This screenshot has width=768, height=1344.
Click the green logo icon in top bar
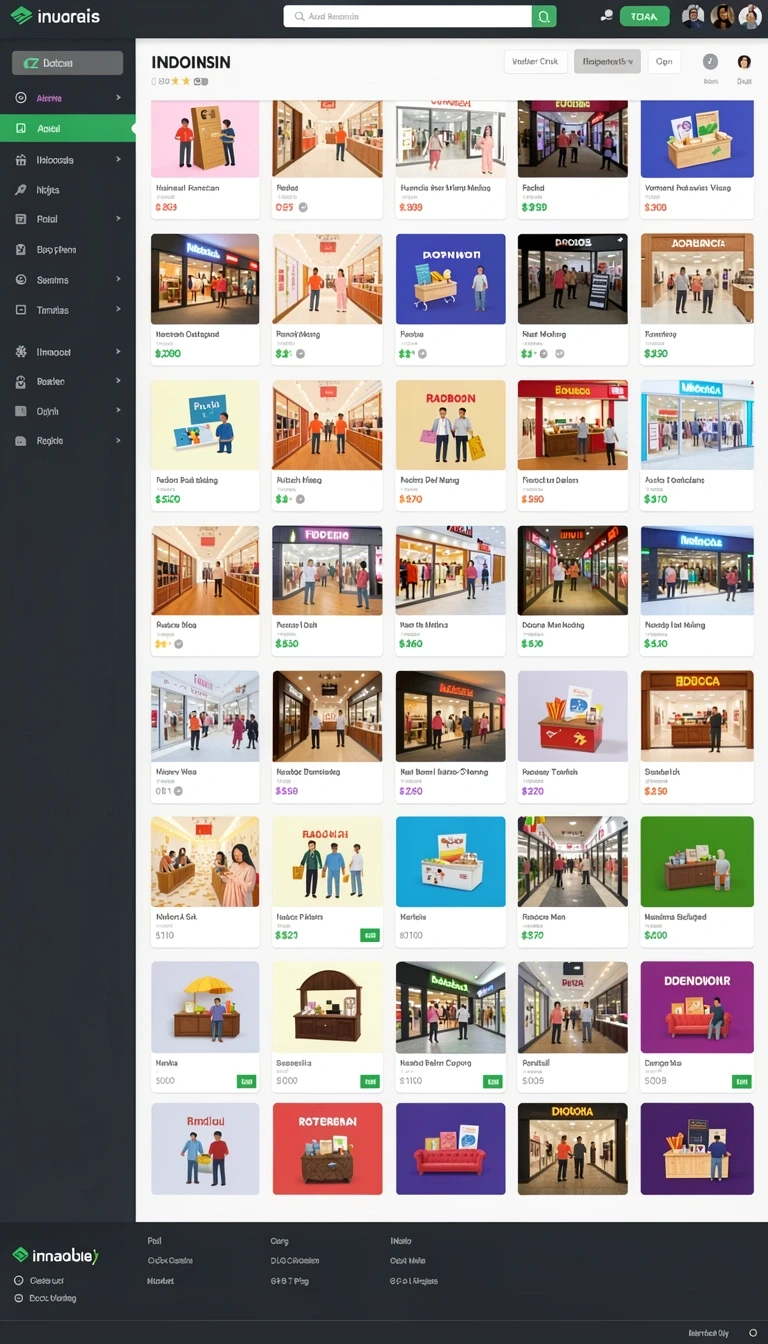tap(20, 15)
